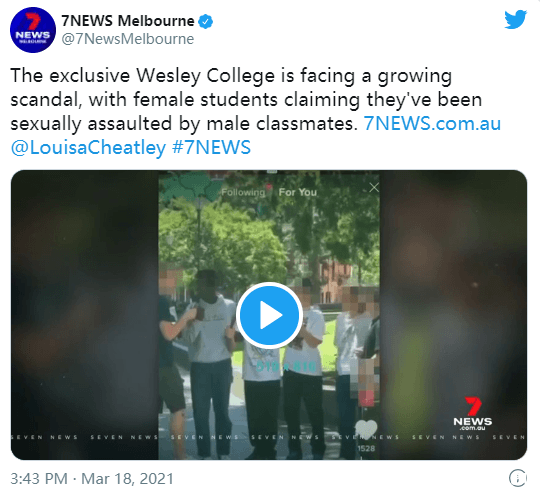
Task: Click the tweet info icon
Action: tap(517, 478)
